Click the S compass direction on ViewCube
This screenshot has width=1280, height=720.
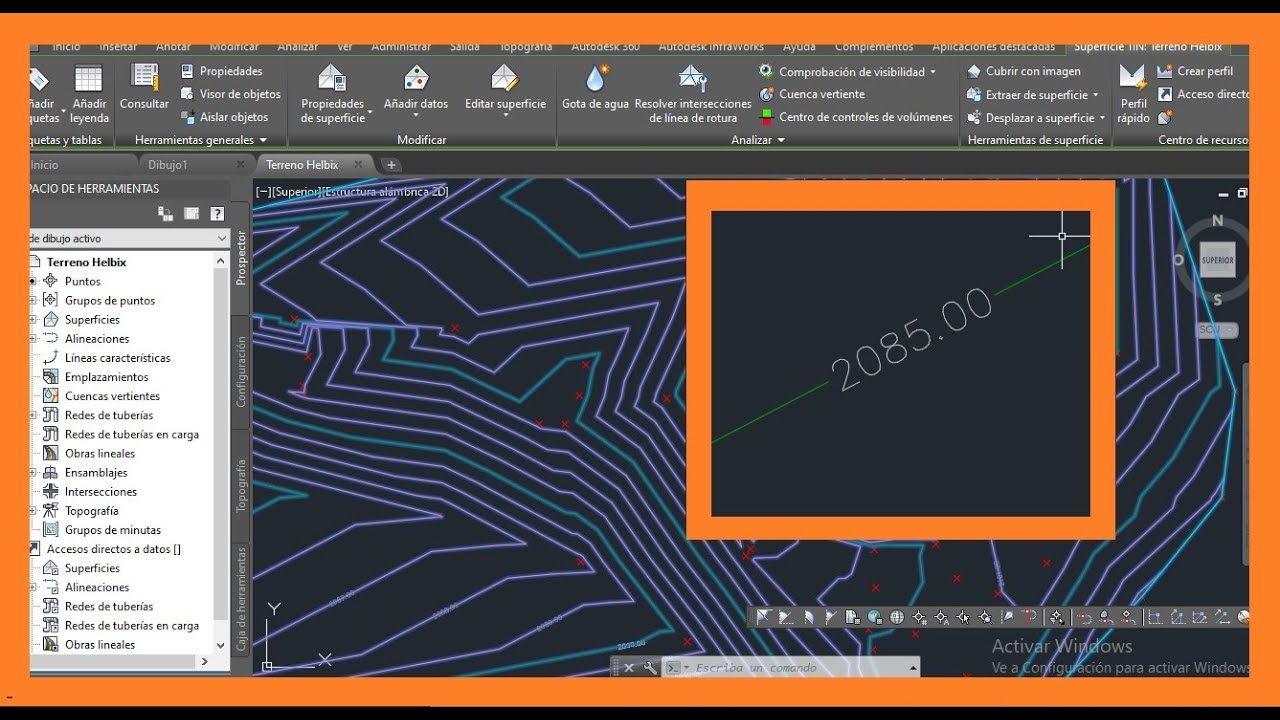1217,300
